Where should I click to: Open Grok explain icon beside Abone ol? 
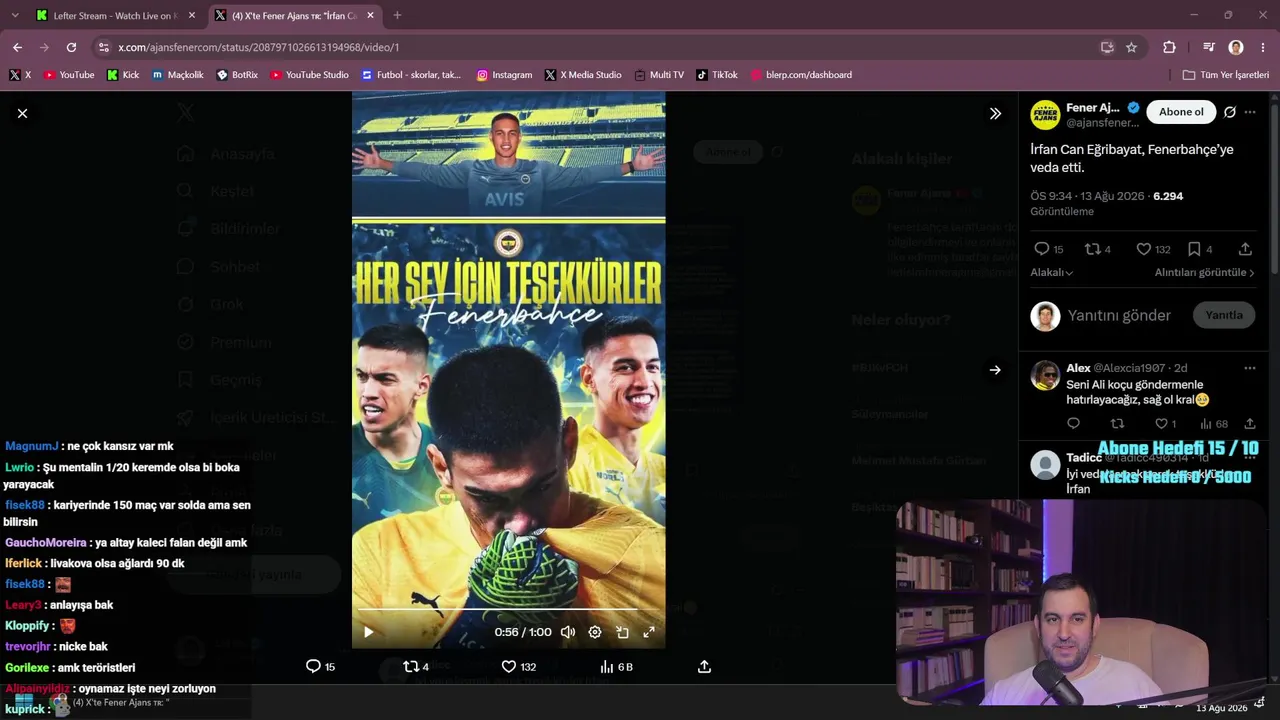pyautogui.click(x=1230, y=112)
